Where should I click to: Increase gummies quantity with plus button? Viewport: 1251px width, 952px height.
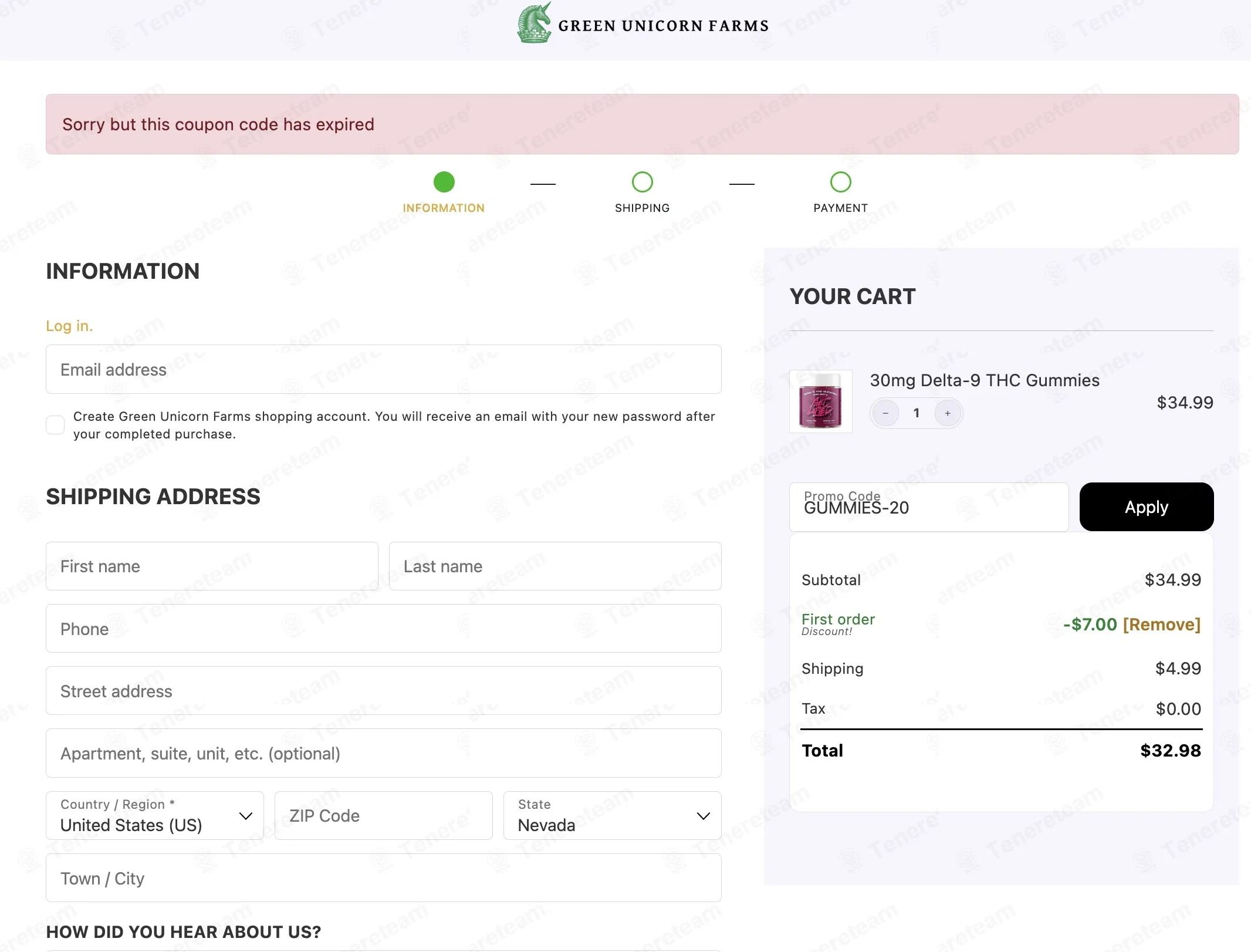click(948, 413)
